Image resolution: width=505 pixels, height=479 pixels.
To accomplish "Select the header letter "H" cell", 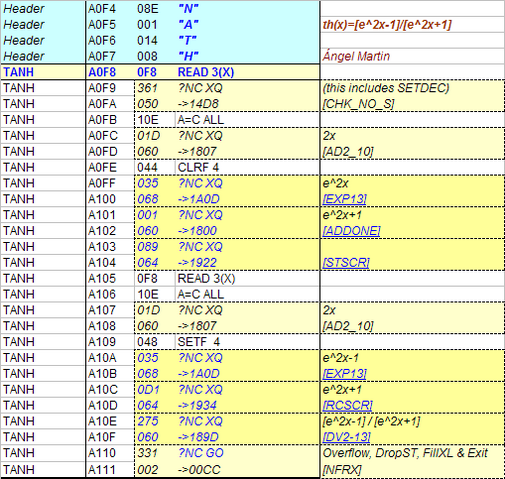I will coord(188,56).
